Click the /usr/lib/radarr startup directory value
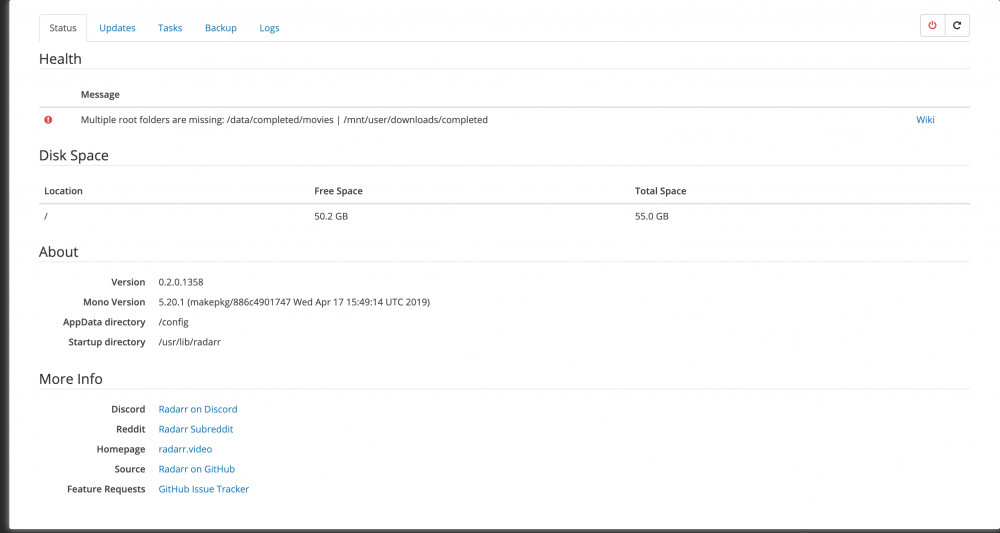The image size is (1000, 533). point(189,342)
